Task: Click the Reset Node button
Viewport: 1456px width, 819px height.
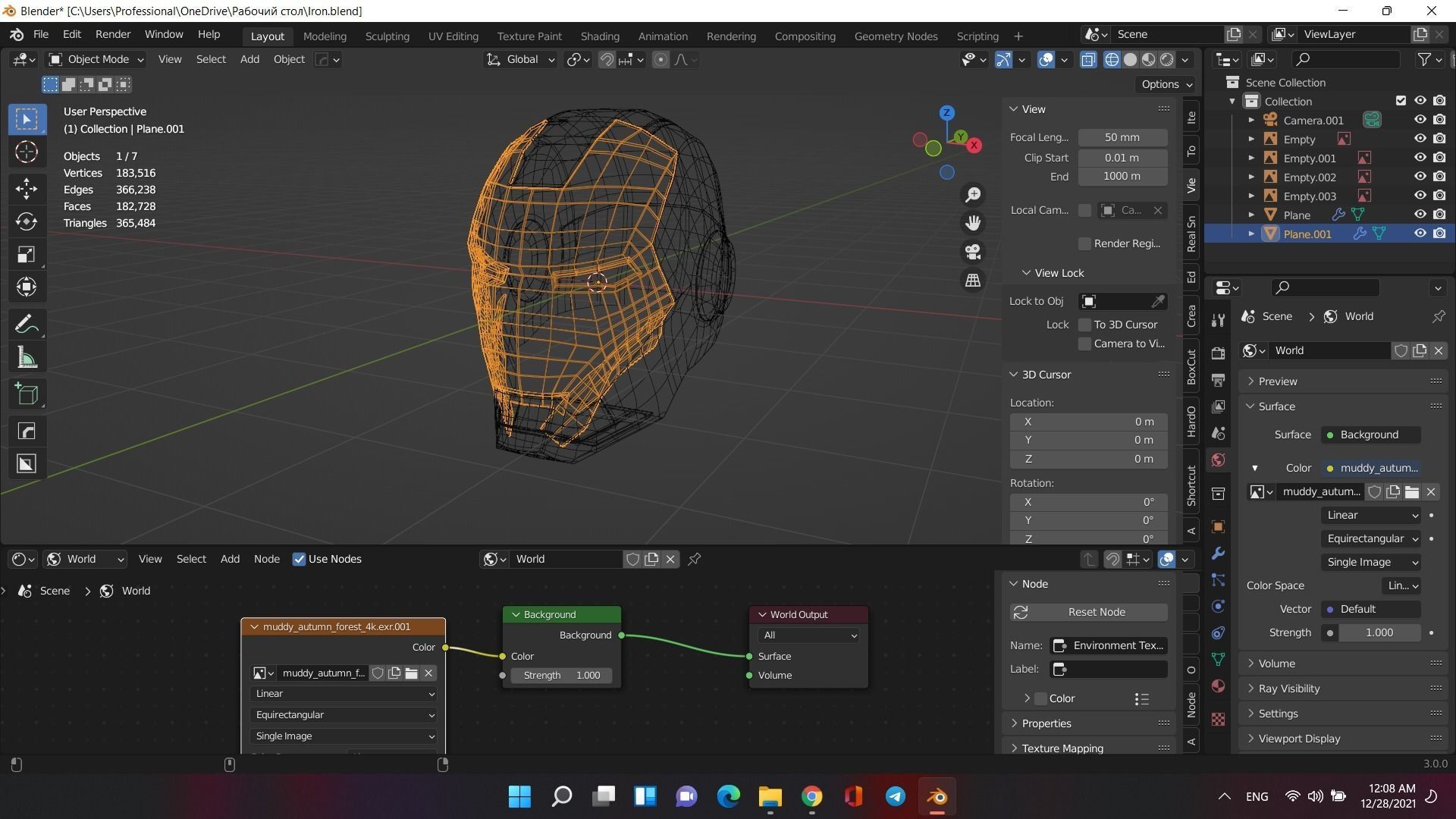Action: click(1088, 612)
